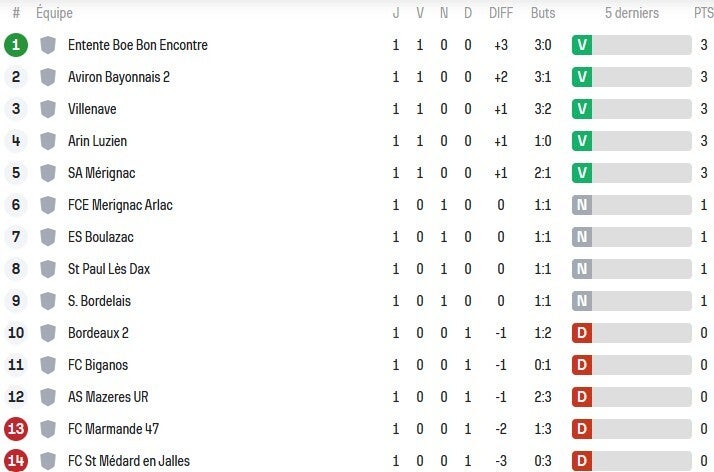714x472 pixels.
Task: Open the FCE Merignac Arlac team page
Action: coord(120,205)
